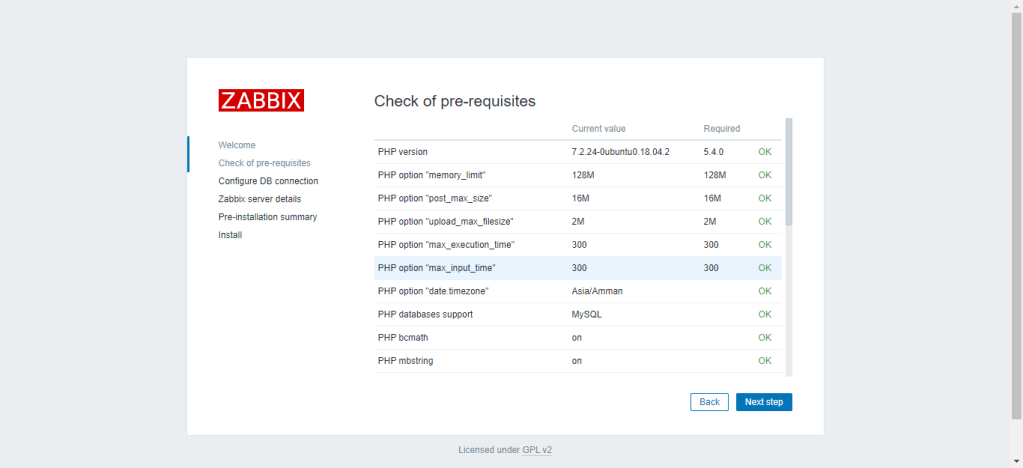Click the Next step button
Screen dimensions: 1023x468
[764, 401]
